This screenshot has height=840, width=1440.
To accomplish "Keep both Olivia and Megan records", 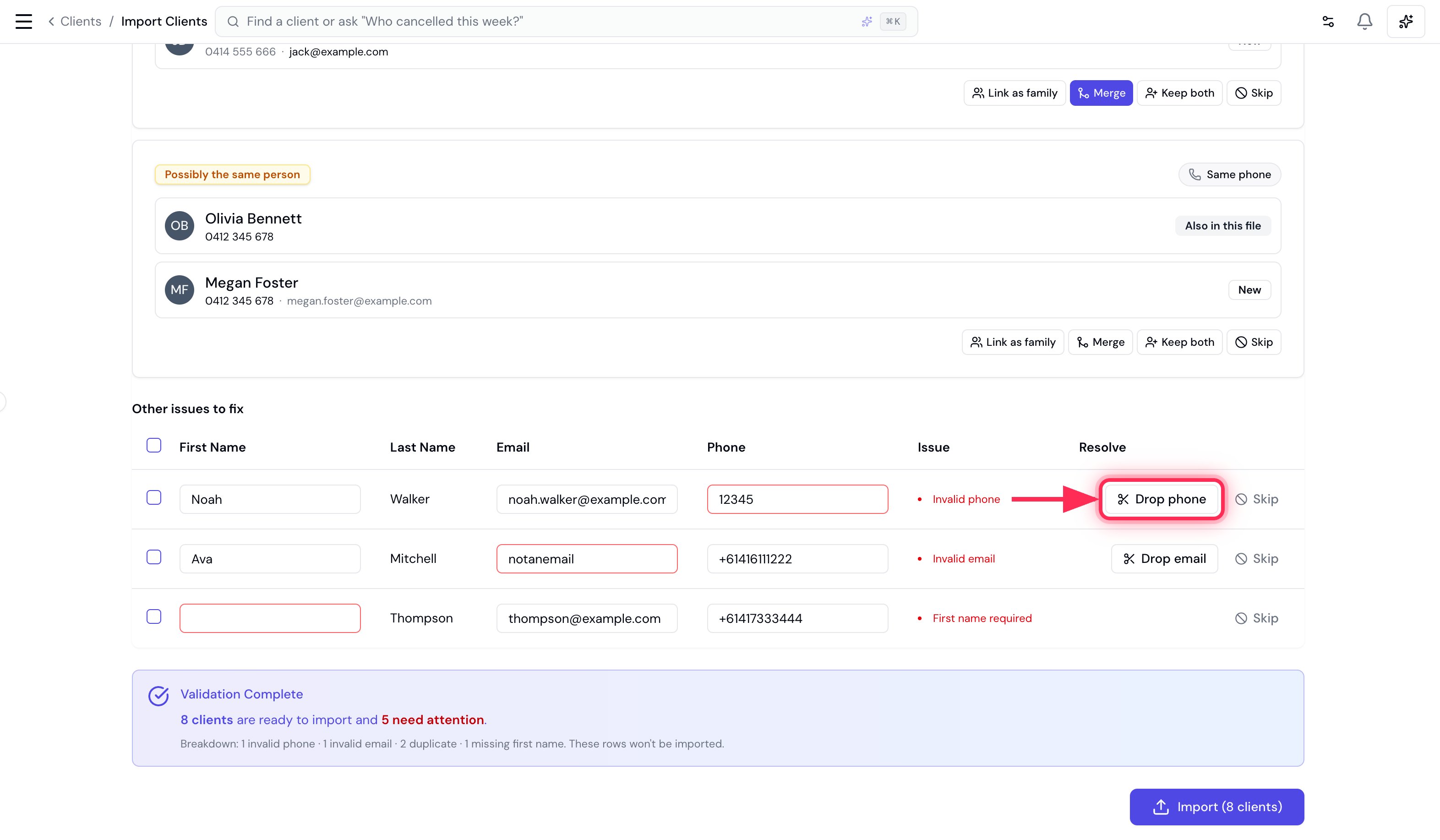I will 1179,342.
